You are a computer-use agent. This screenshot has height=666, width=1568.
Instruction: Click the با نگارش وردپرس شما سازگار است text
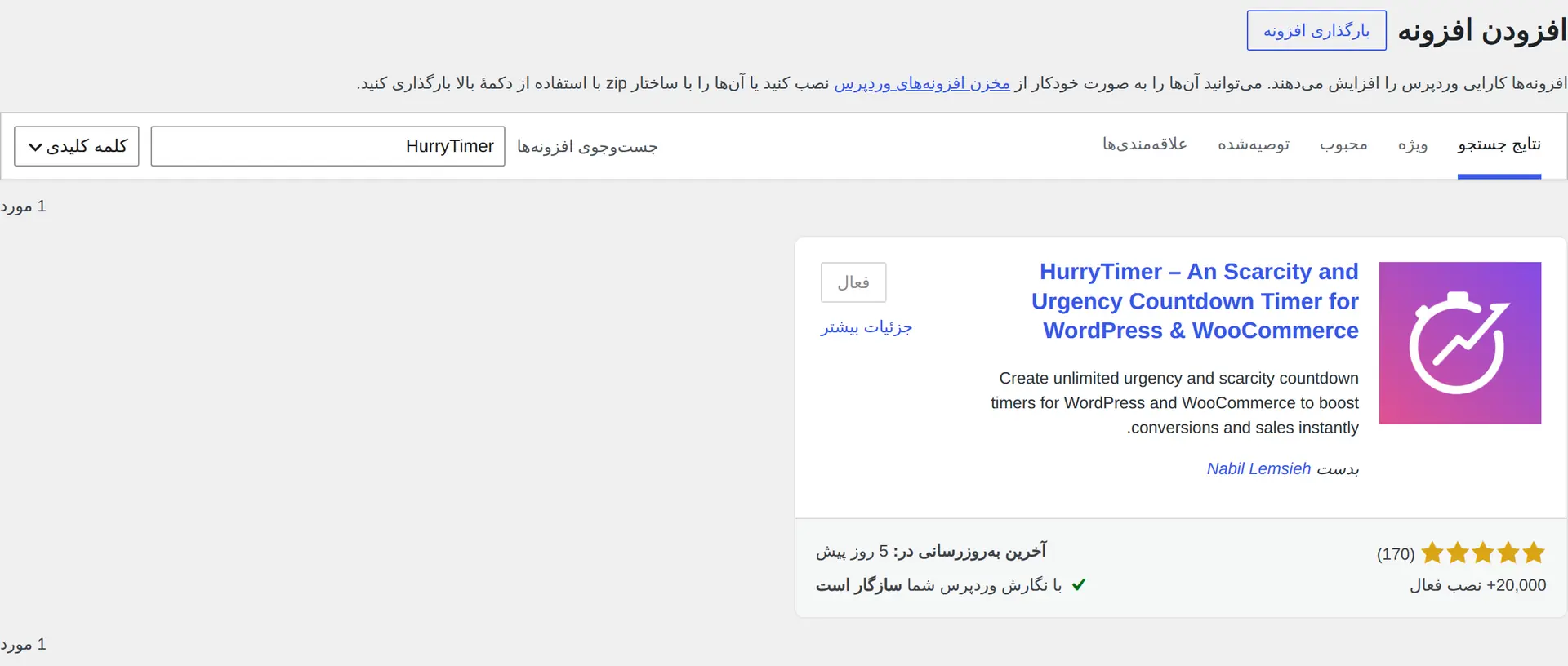pyautogui.click(x=939, y=585)
